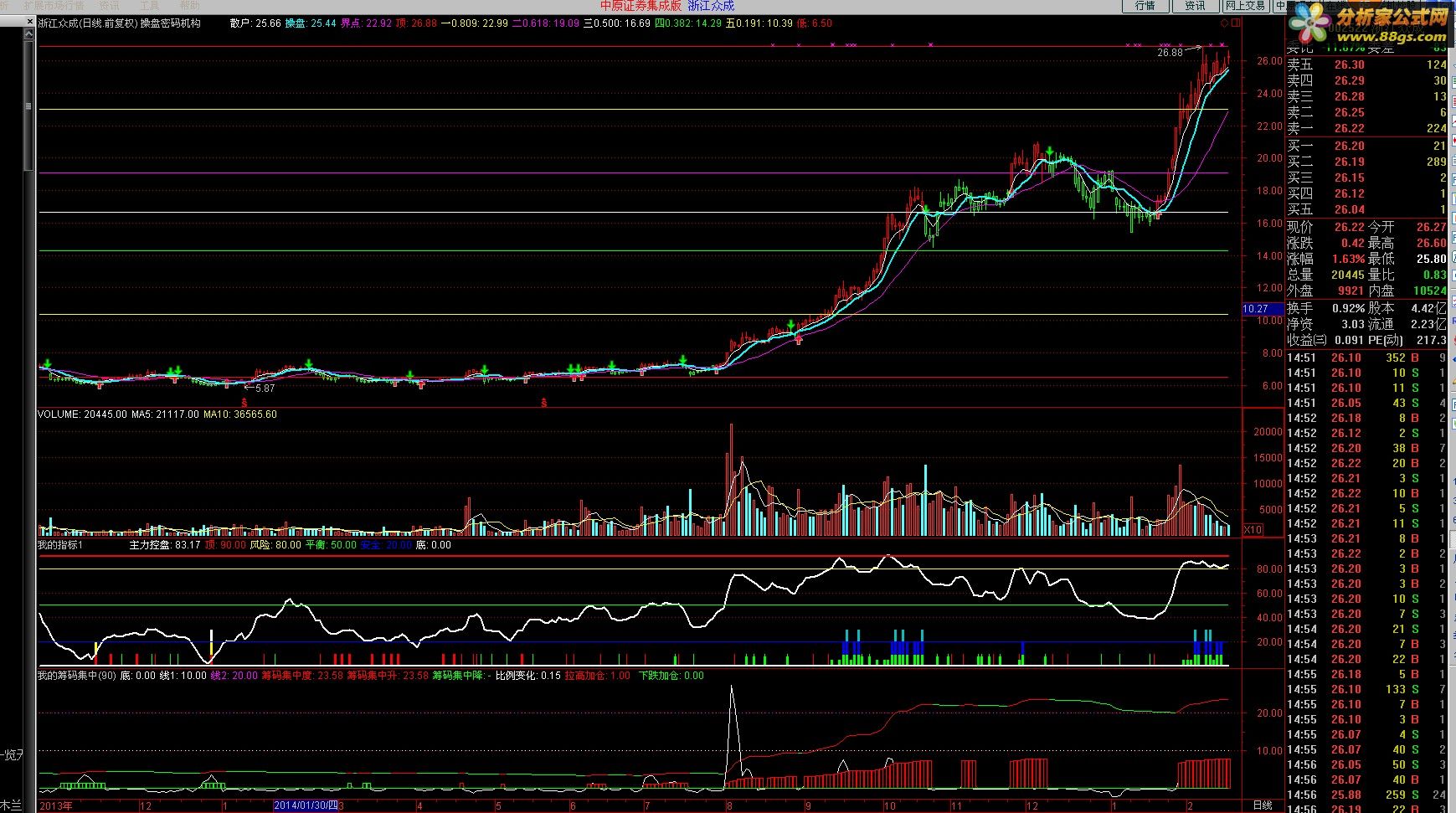The height and width of the screenshot is (813, 1456).
Task: Click the 我的筹码集中(90) indicator title
Action: coord(76,676)
